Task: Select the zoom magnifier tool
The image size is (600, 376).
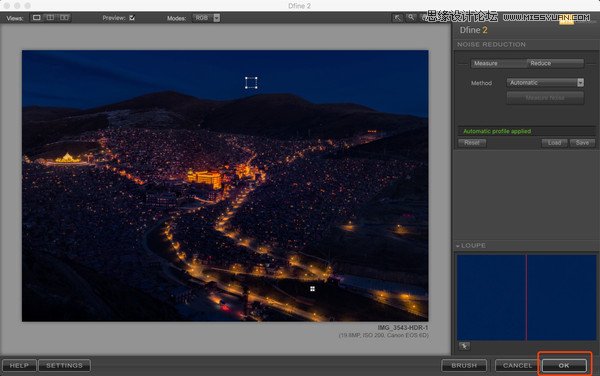Action: click(x=411, y=18)
